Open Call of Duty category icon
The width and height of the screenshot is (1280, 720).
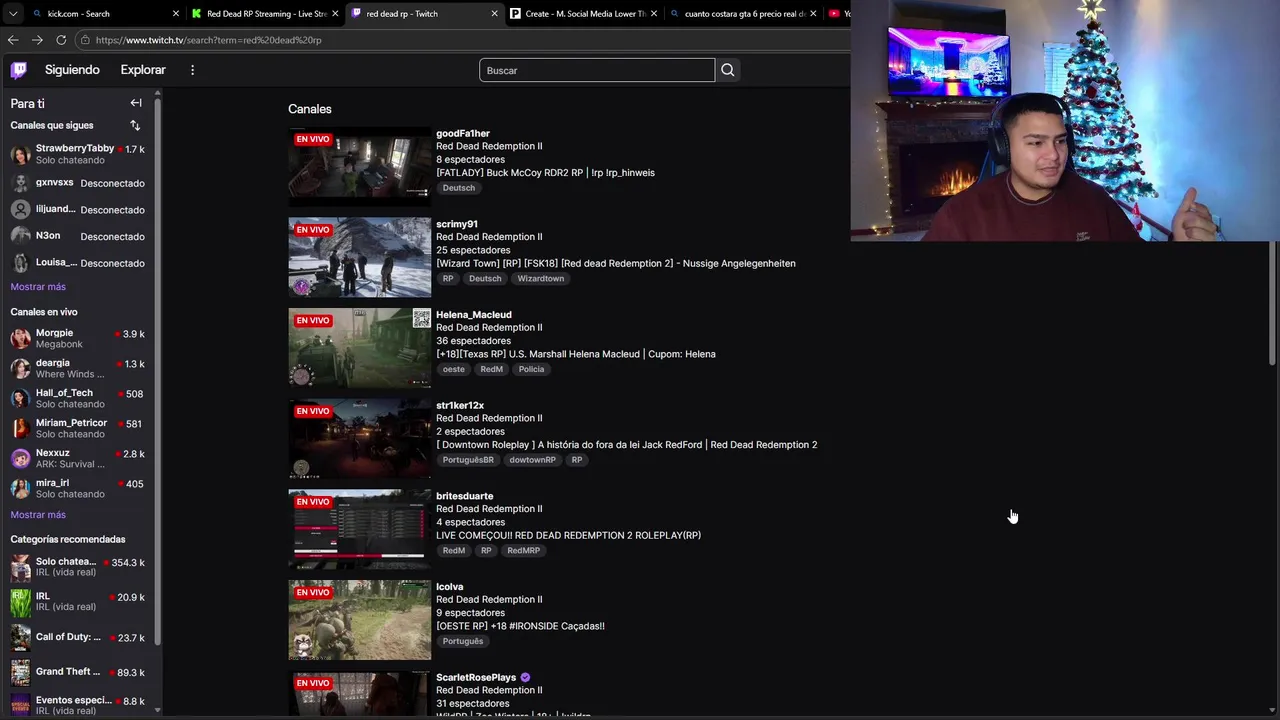tap(20, 637)
